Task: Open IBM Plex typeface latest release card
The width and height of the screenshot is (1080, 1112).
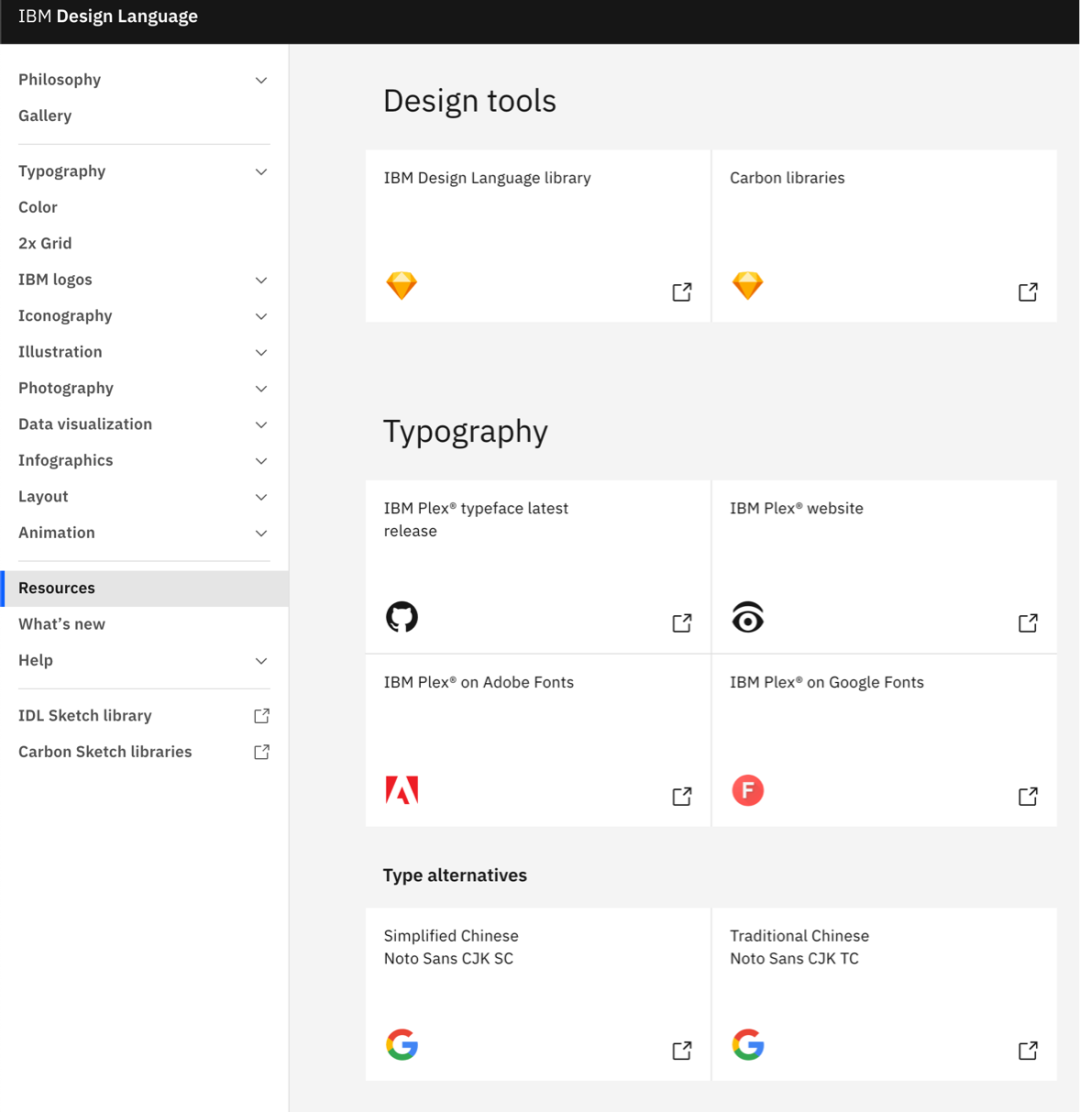Action: (x=538, y=566)
